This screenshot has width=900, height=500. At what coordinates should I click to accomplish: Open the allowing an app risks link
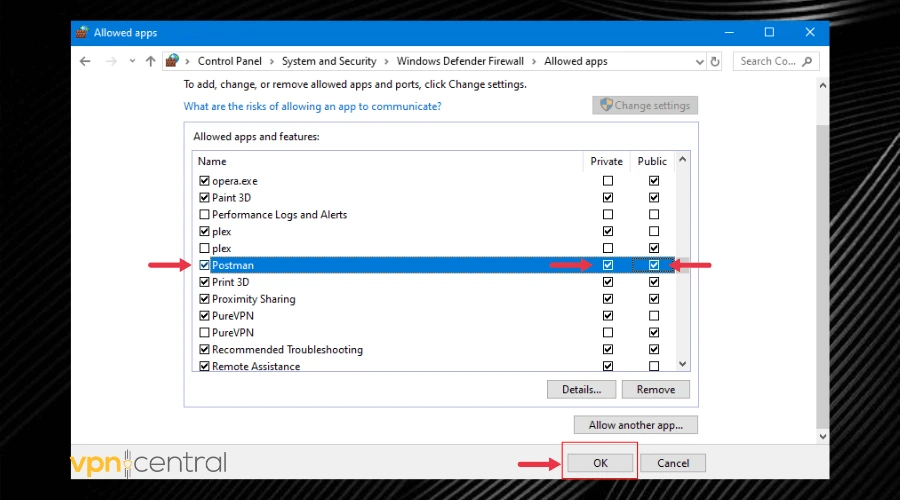coord(312,106)
